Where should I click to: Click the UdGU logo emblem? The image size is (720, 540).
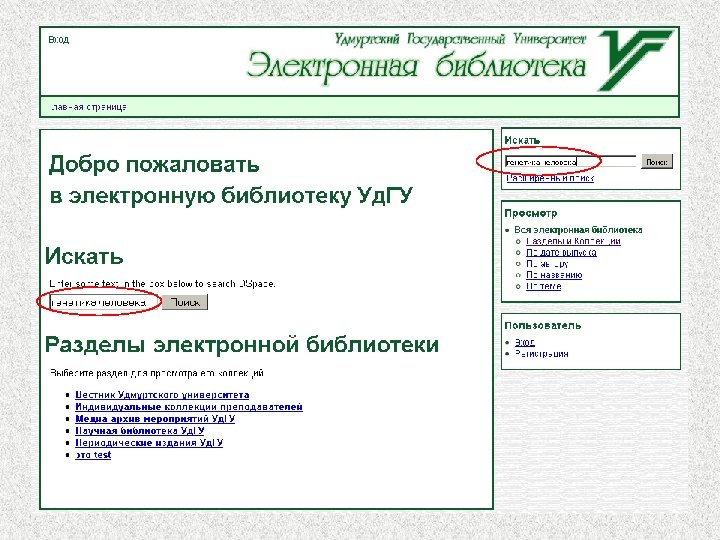(635, 60)
